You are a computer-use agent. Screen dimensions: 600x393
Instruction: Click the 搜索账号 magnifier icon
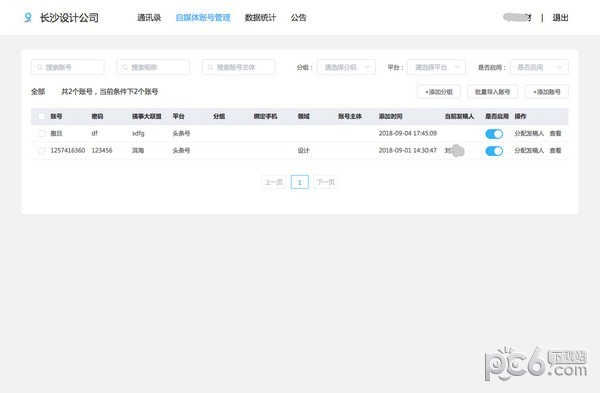(39, 67)
